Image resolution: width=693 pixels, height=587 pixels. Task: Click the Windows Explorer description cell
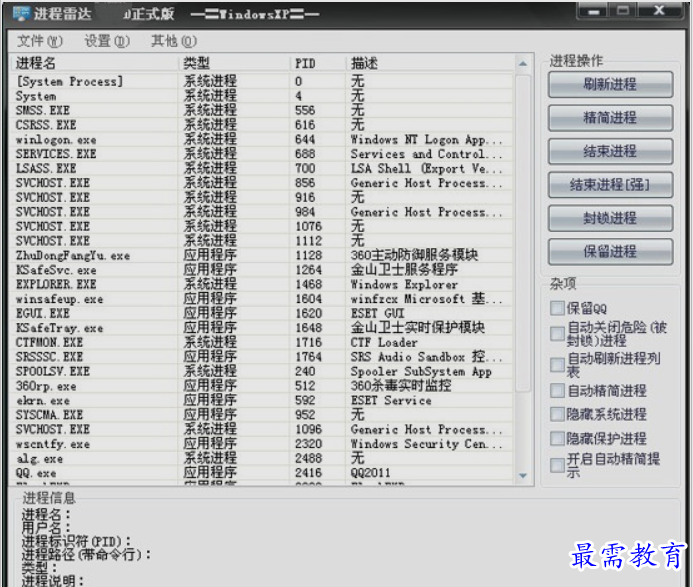(x=404, y=284)
